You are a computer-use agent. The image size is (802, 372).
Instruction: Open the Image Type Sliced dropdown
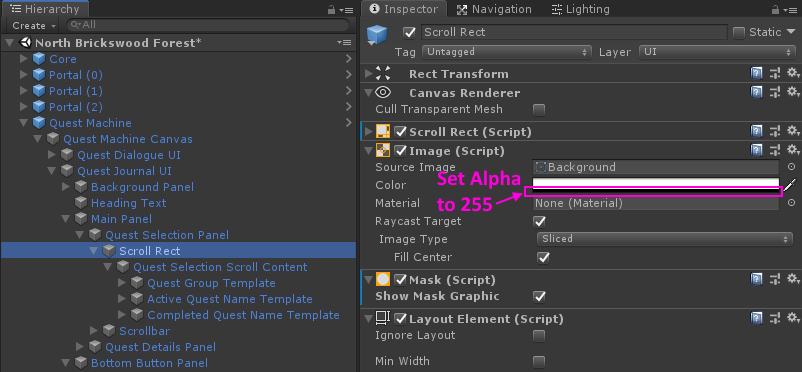[665, 239]
